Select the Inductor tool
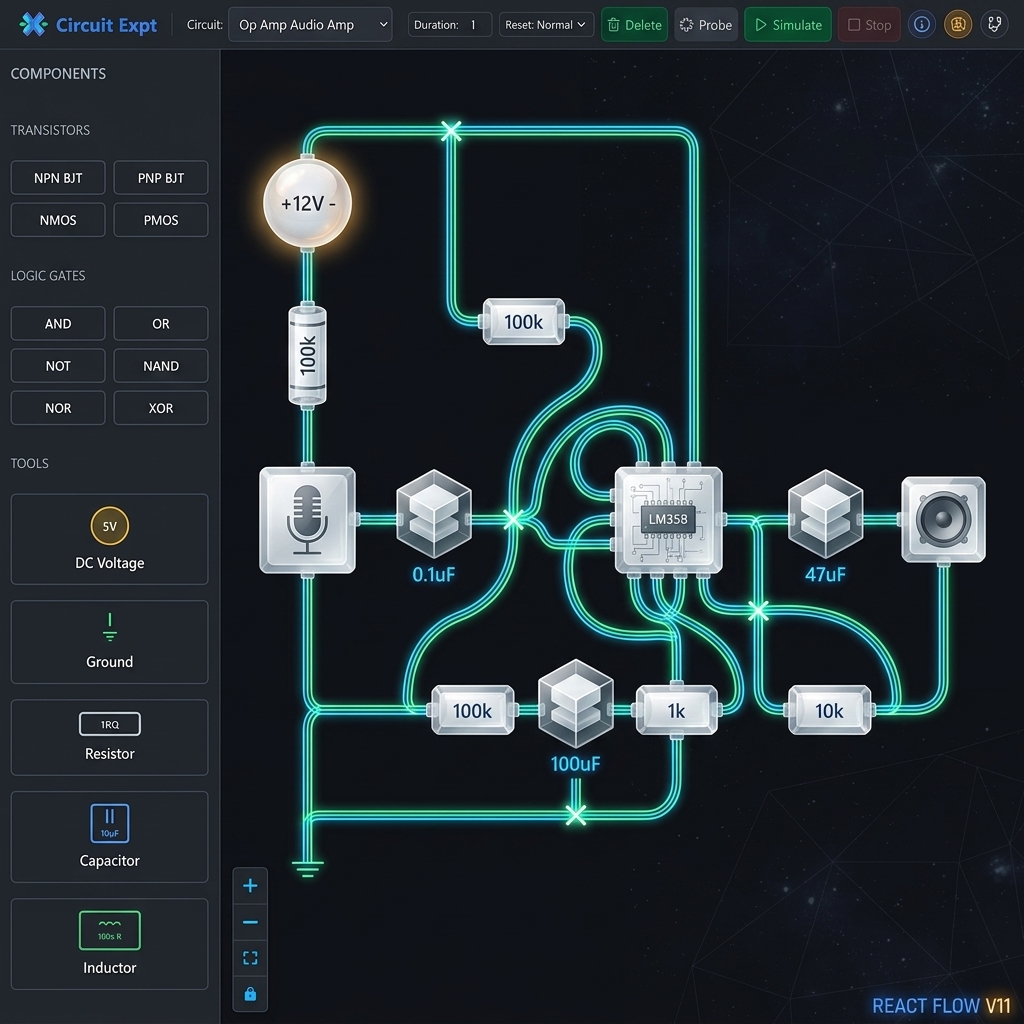 [x=110, y=944]
